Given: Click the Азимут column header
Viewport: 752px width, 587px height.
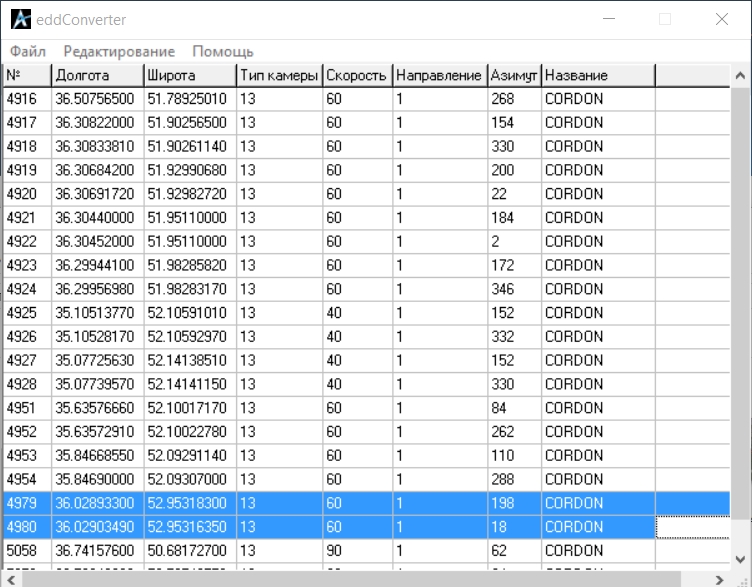Looking at the screenshot, I should click(x=514, y=76).
